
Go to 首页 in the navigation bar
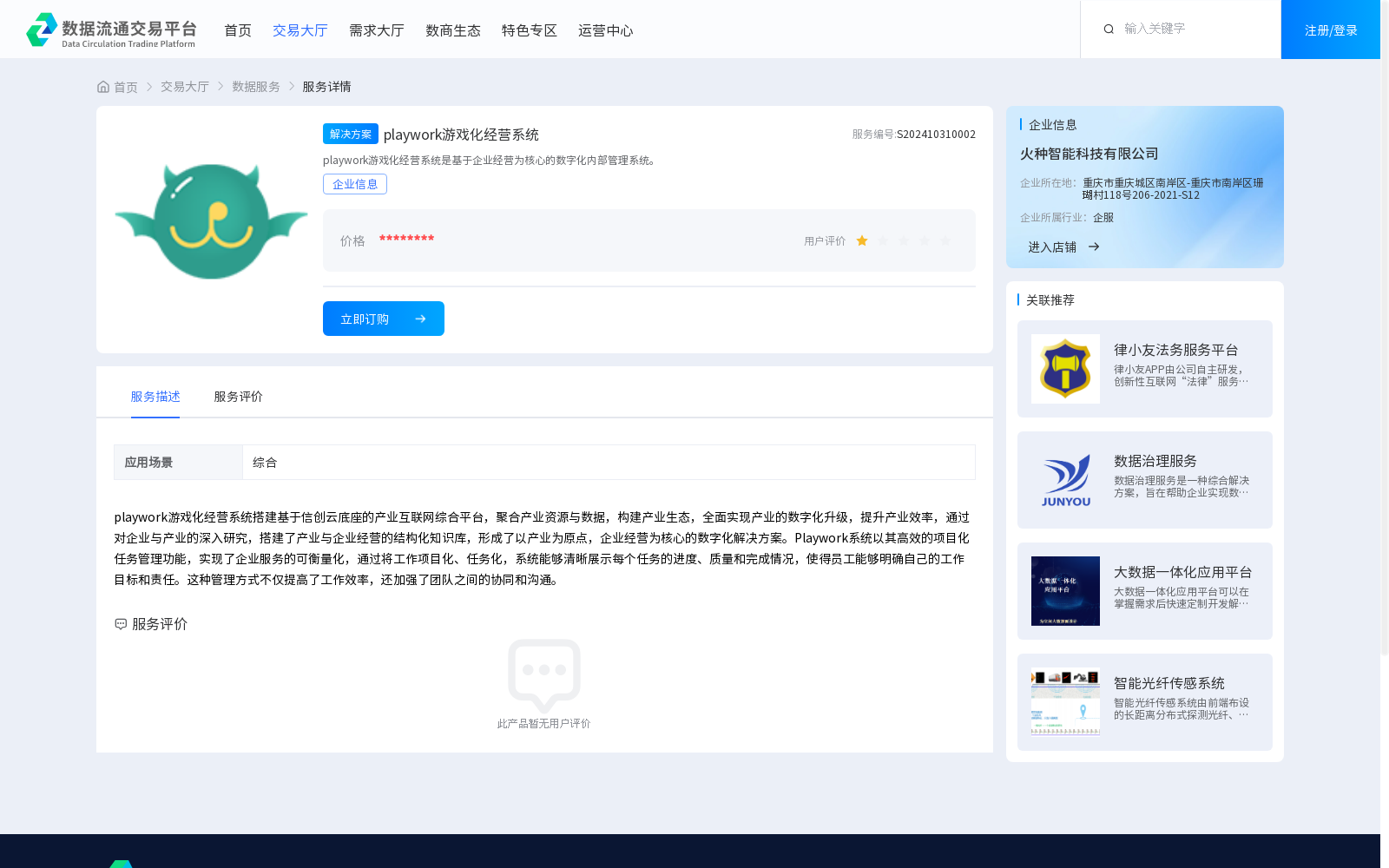[238, 30]
